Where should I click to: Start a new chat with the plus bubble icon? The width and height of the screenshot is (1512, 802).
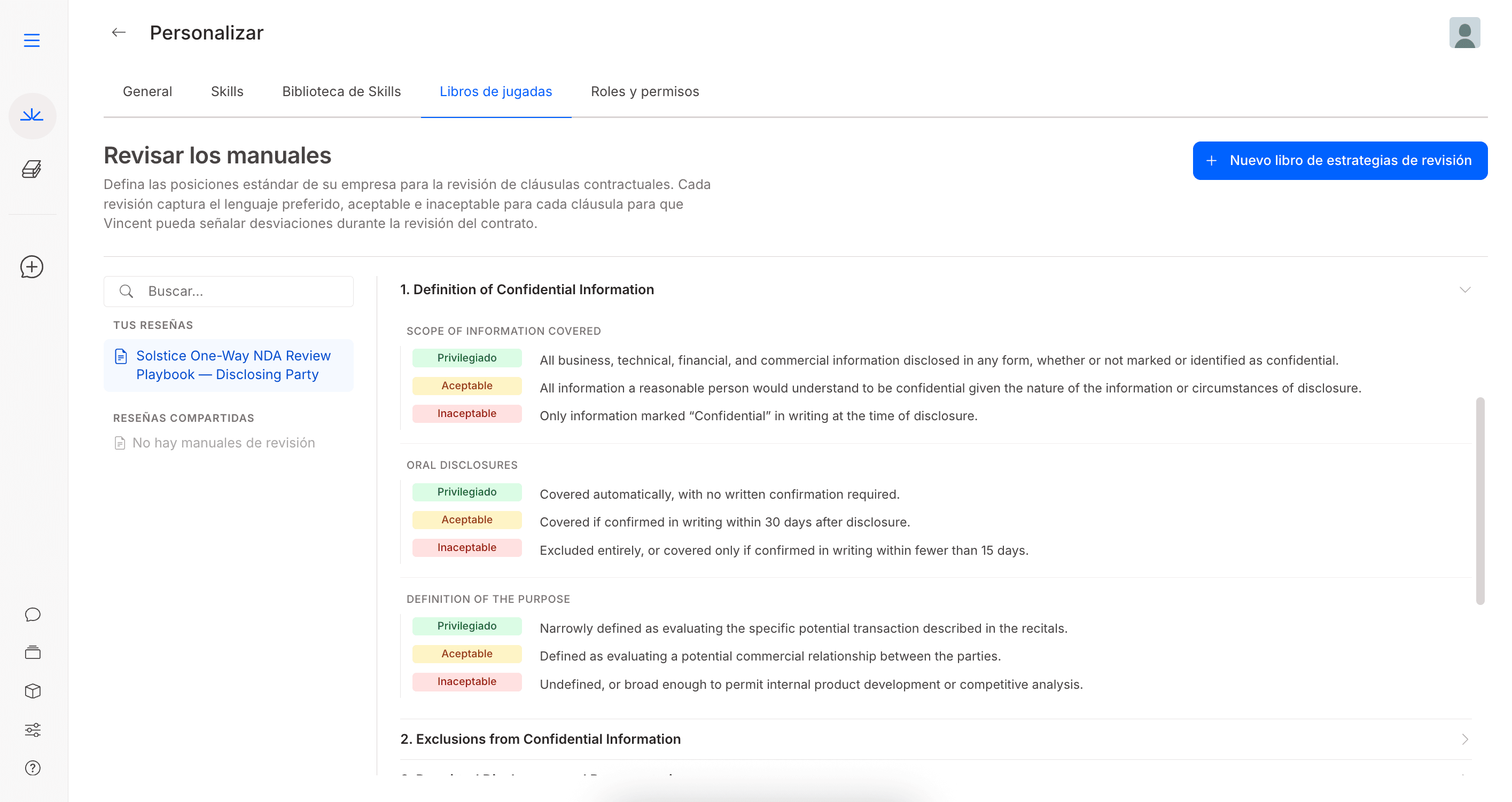coord(32,267)
